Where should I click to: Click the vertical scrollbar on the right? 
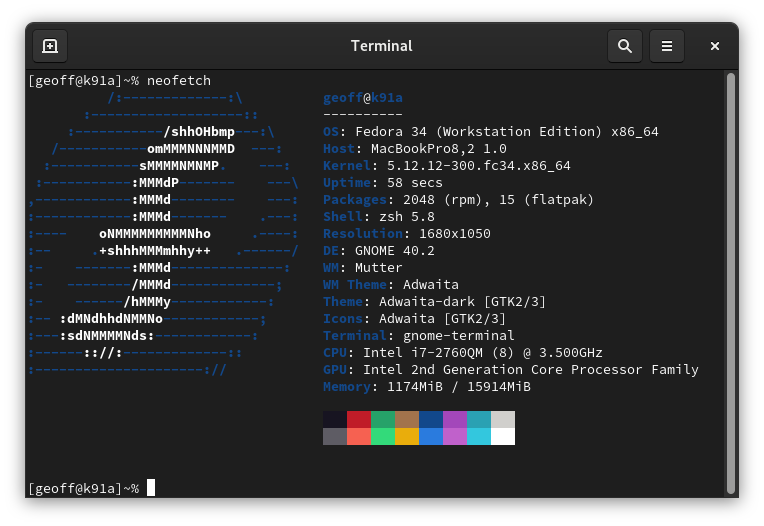[x=730, y=282]
